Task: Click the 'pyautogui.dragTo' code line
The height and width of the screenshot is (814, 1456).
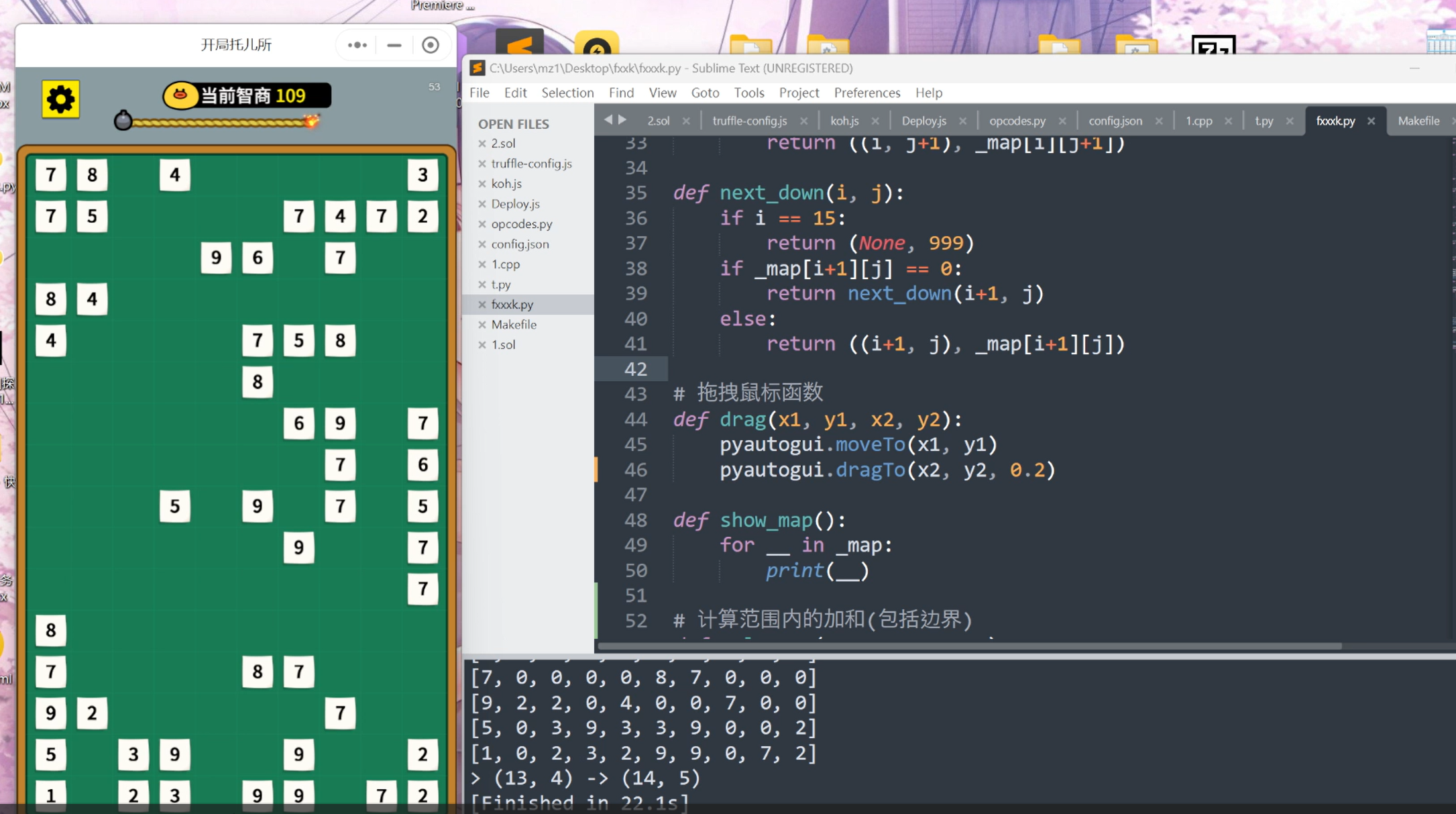Action: [887, 470]
